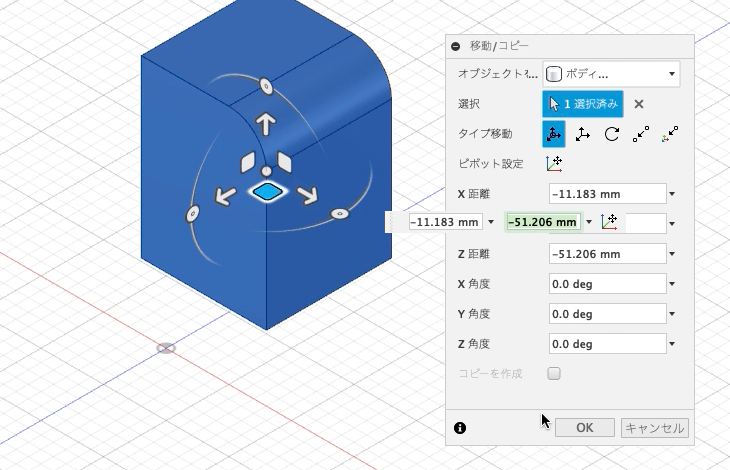The image size is (730, 470).
Task: Click the right vertical plane manipulator handle
Action: pyautogui.click(x=284, y=162)
